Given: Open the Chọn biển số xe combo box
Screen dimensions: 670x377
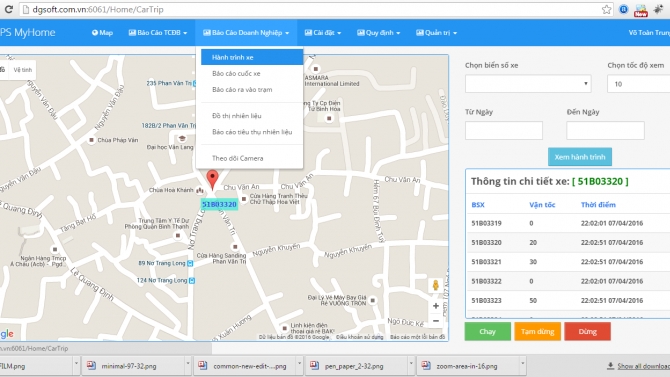Looking at the screenshot, I should (x=528, y=84).
